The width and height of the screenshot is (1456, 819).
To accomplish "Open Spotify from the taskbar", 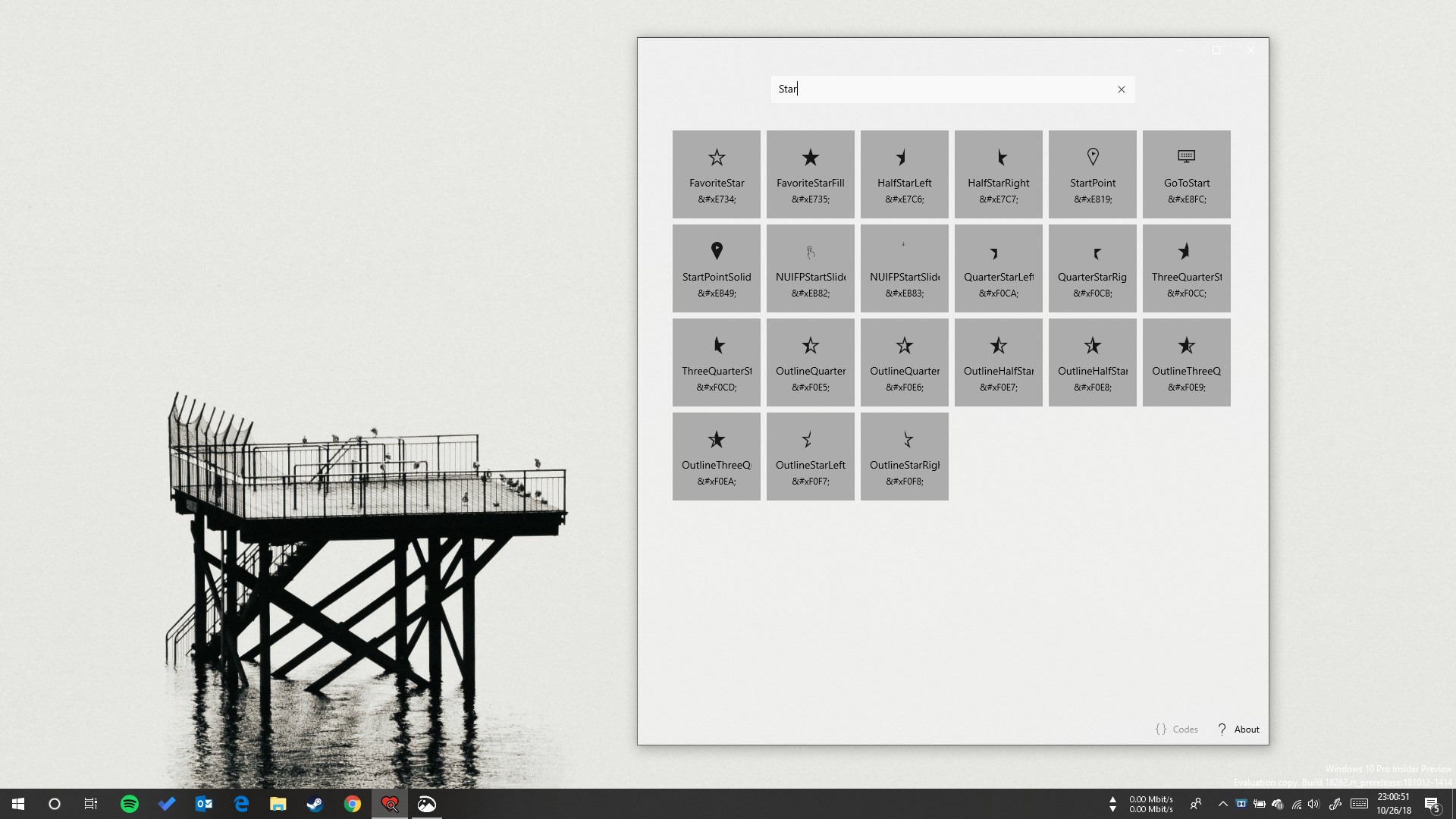I will pyautogui.click(x=130, y=804).
